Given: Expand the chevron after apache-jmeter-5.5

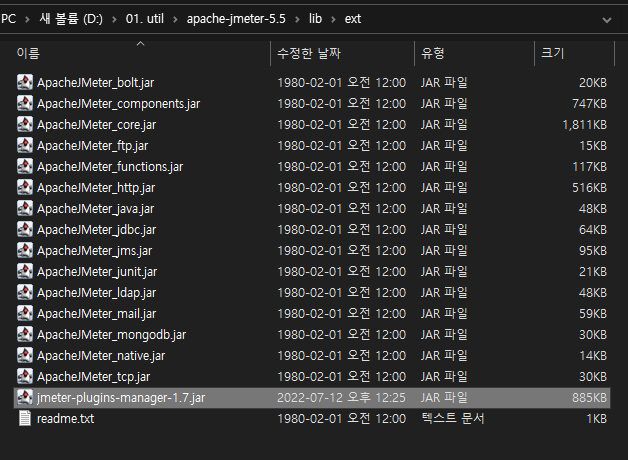Looking at the screenshot, I should pos(297,19).
